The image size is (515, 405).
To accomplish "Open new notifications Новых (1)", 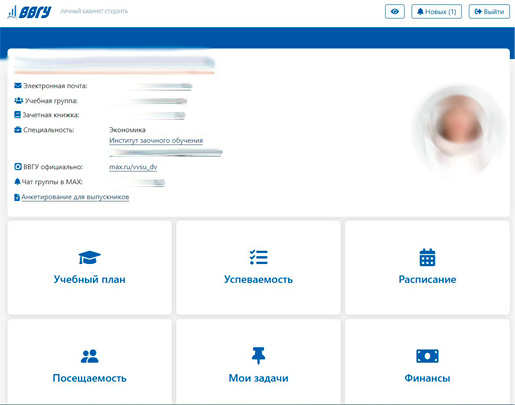I will [x=436, y=12].
